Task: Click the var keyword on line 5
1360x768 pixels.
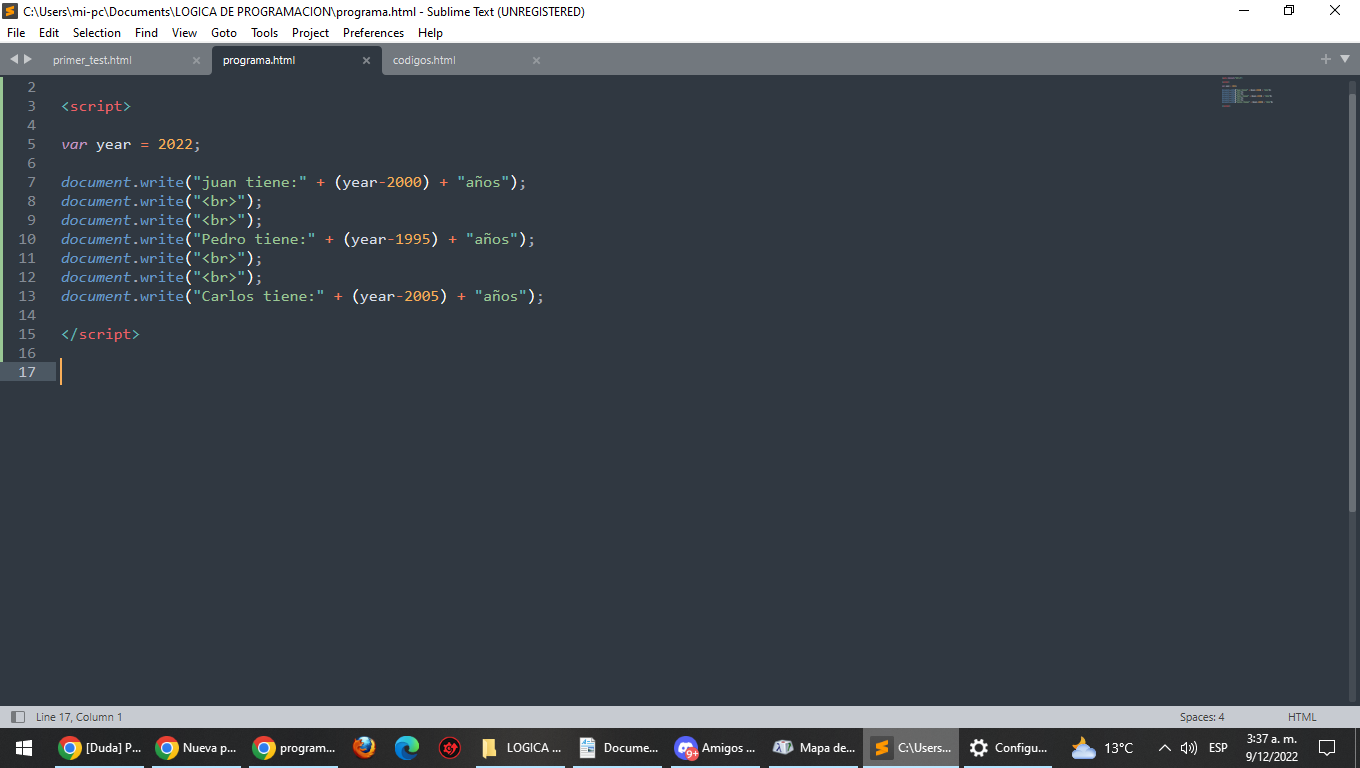Action: tap(74, 144)
